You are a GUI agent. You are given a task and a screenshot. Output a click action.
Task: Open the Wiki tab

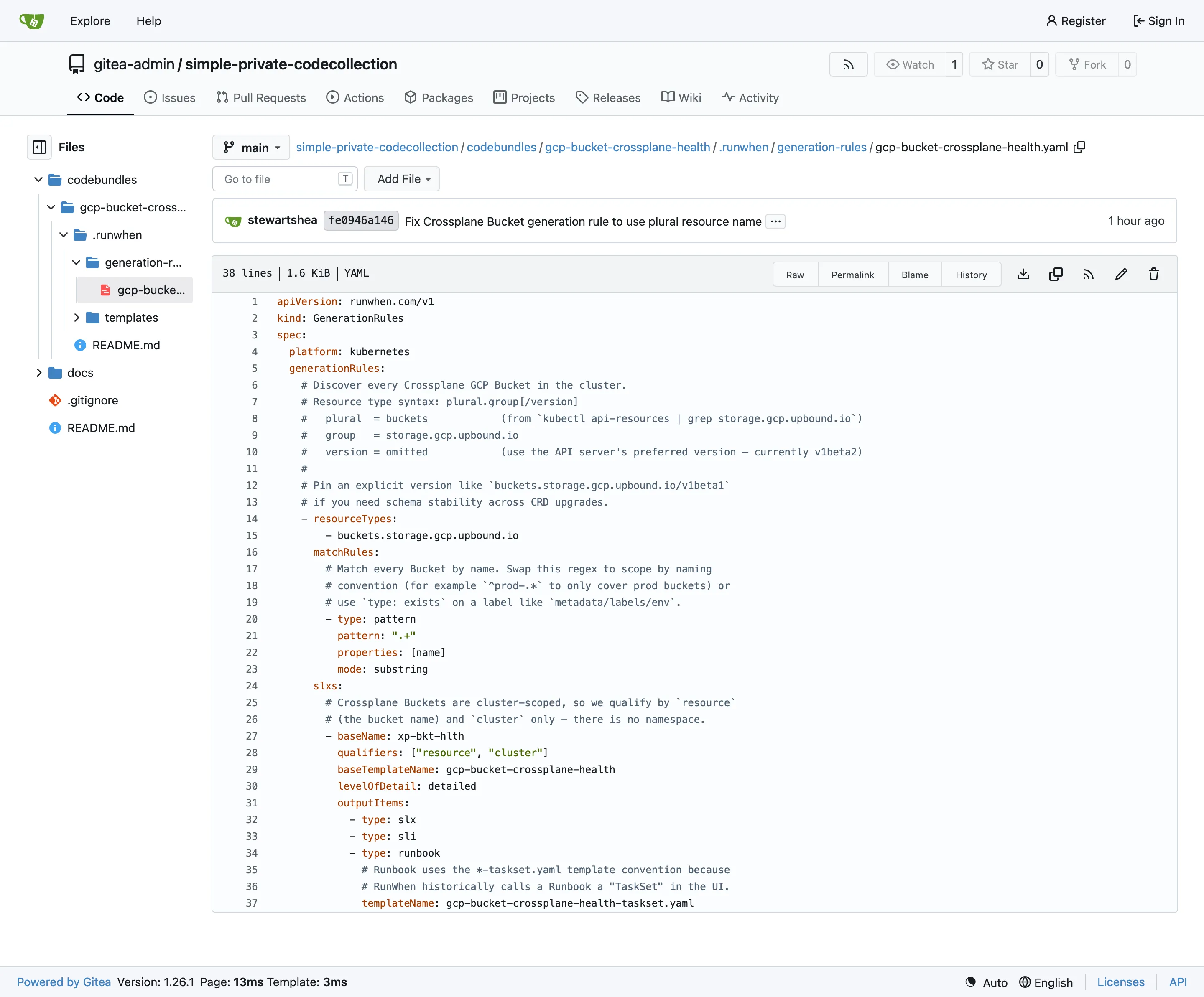tap(681, 98)
